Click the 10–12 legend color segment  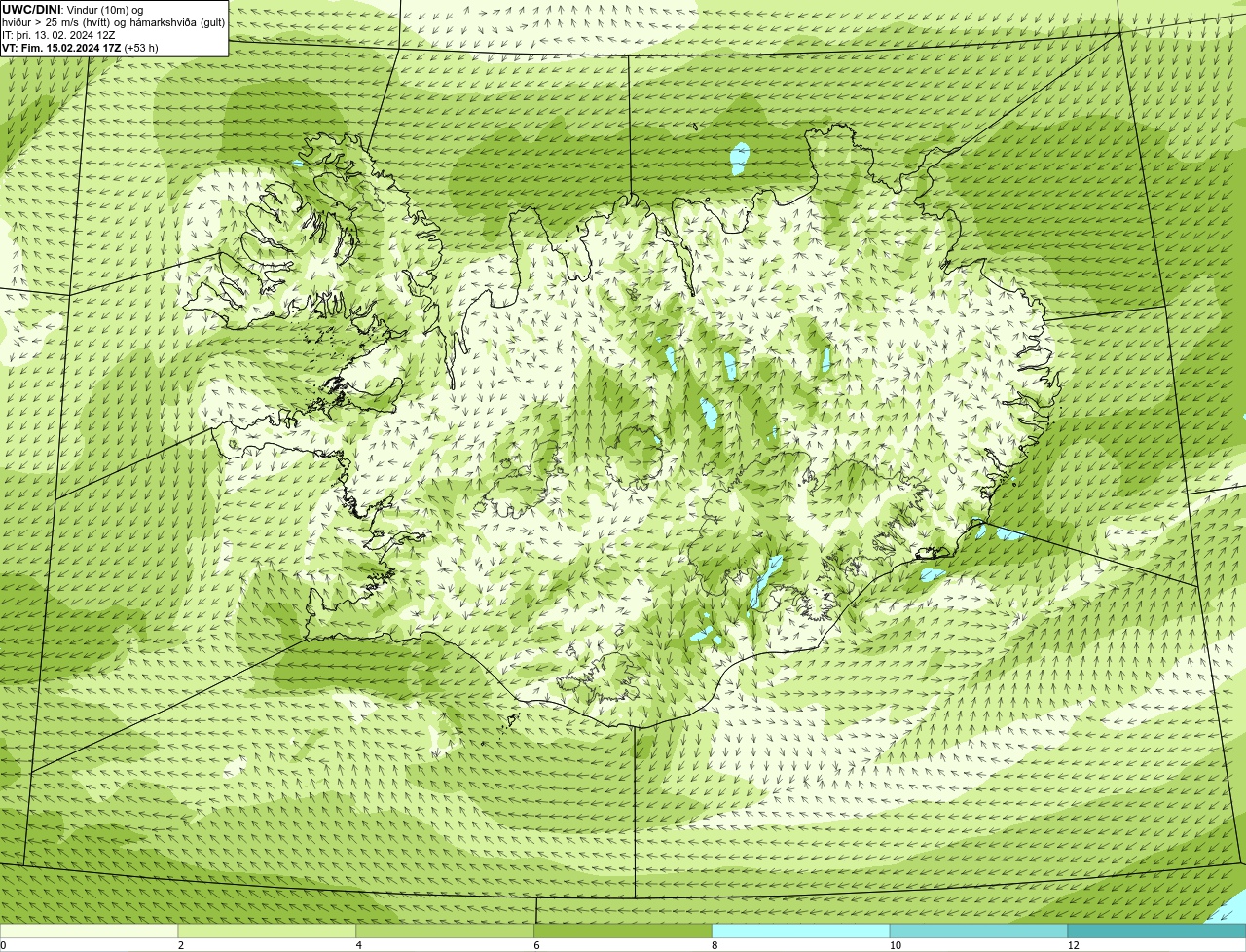pyautogui.click(x=978, y=931)
